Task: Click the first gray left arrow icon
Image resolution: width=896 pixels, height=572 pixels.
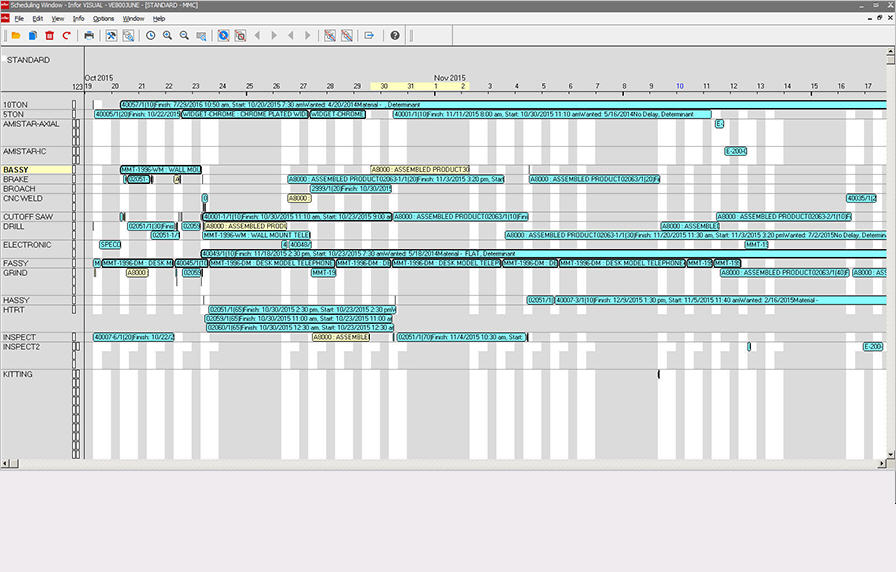Action: click(x=257, y=35)
